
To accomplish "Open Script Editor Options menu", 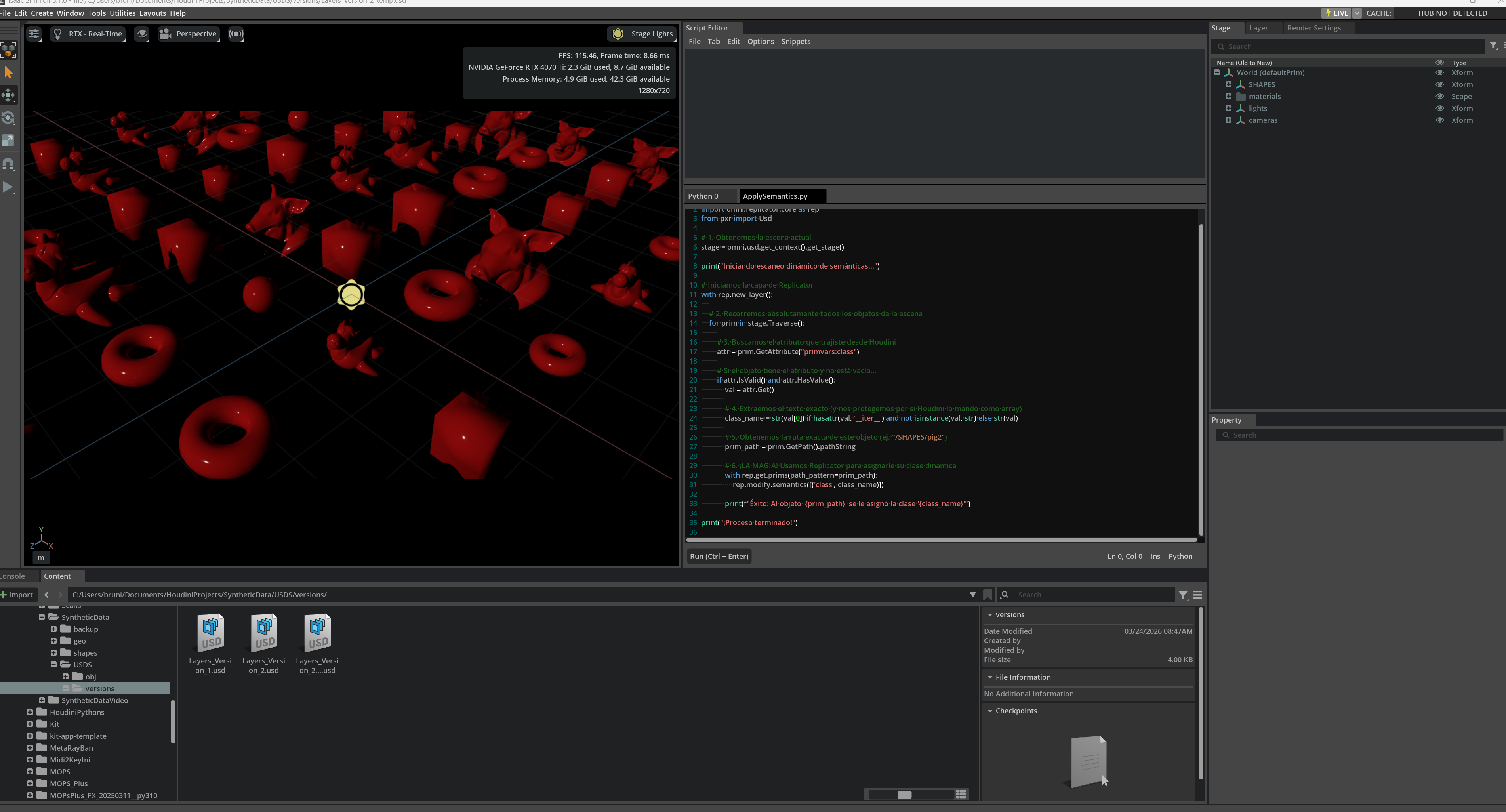I will (760, 42).
